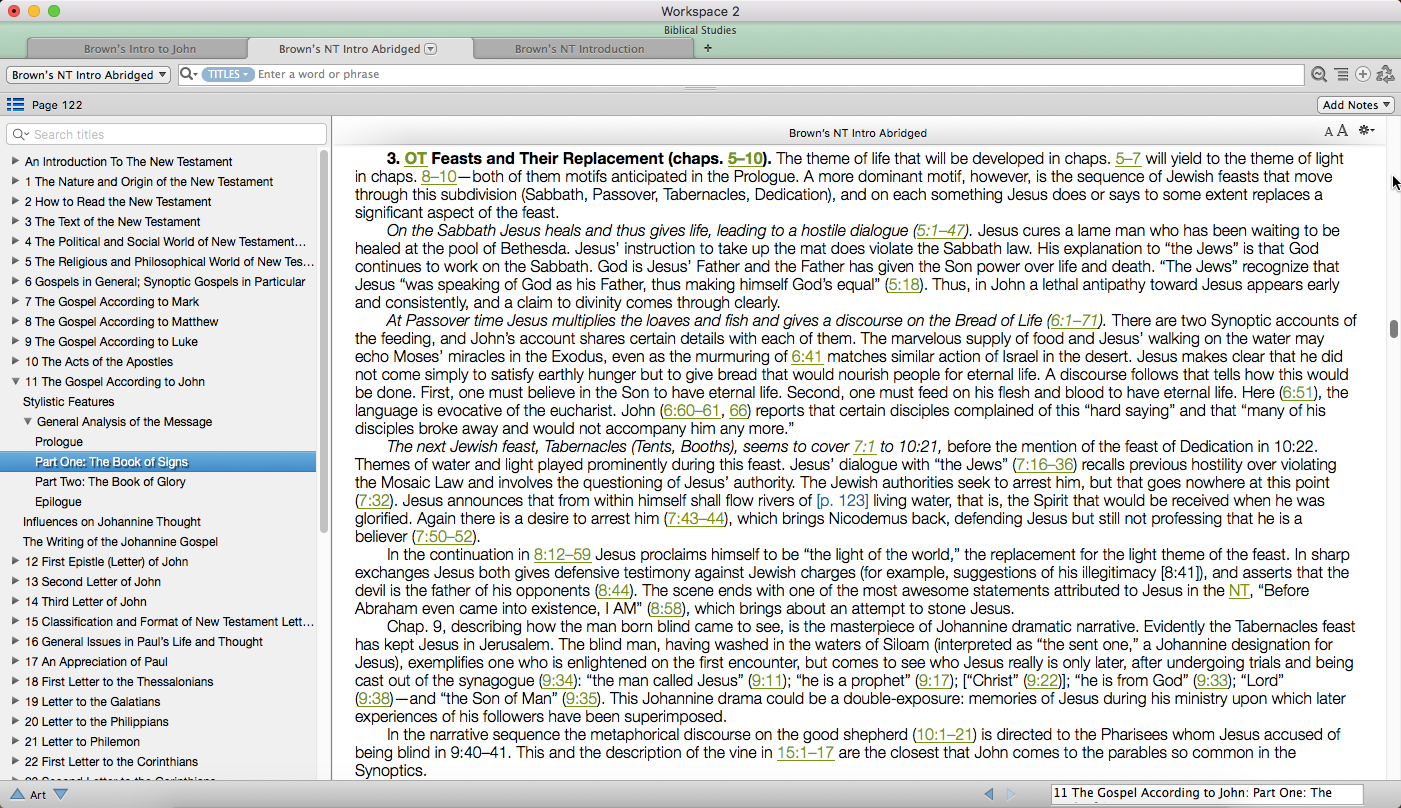The height and width of the screenshot is (808, 1401).
Task: Click the search magnifier icon beside the toolbar
Action: (1319, 75)
